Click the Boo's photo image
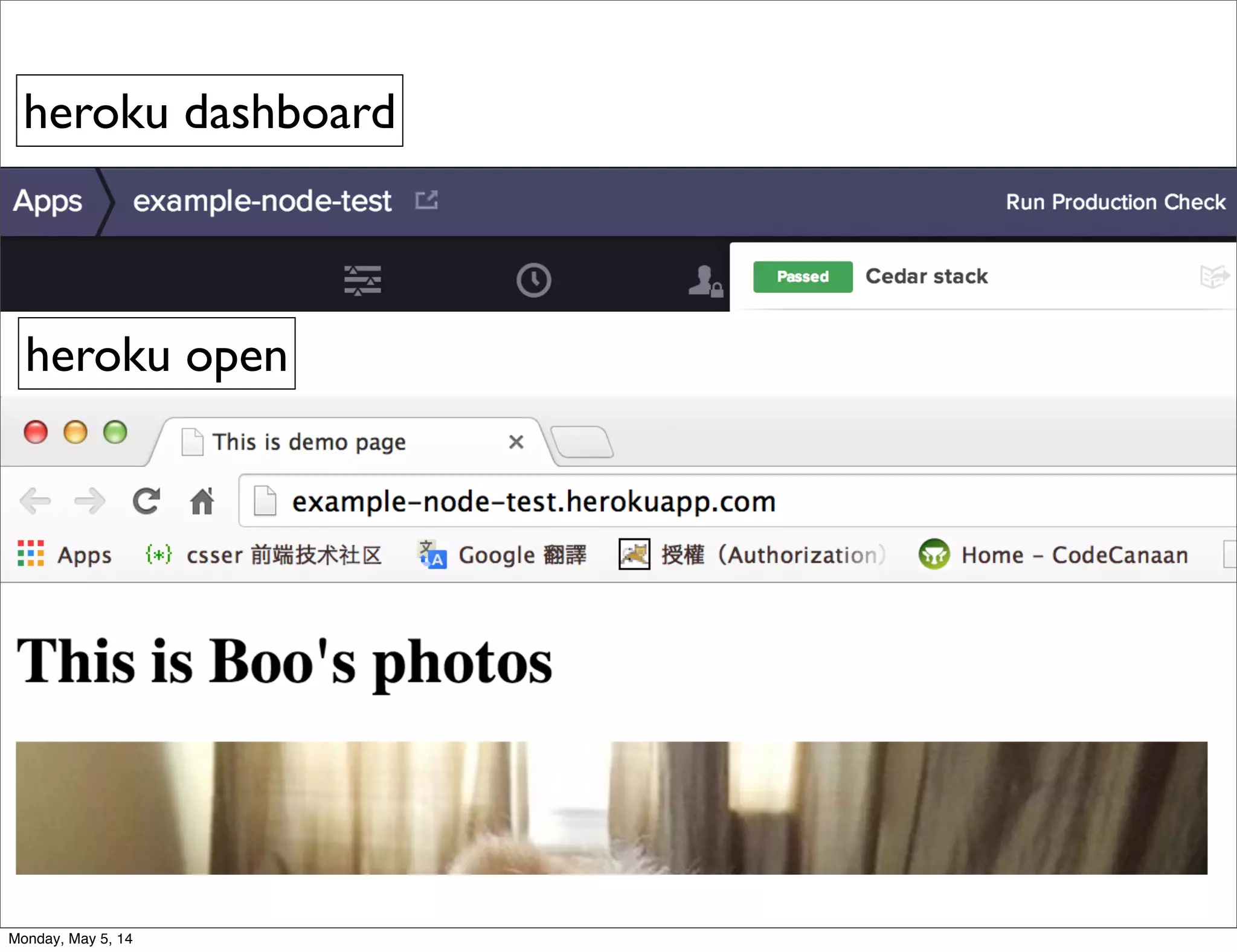1237x952 pixels. click(611, 808)
